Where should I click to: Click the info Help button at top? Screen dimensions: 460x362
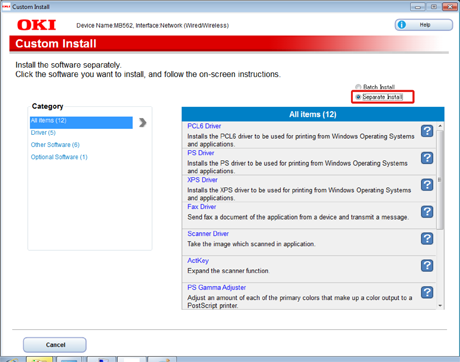click(x=424, y=25)
